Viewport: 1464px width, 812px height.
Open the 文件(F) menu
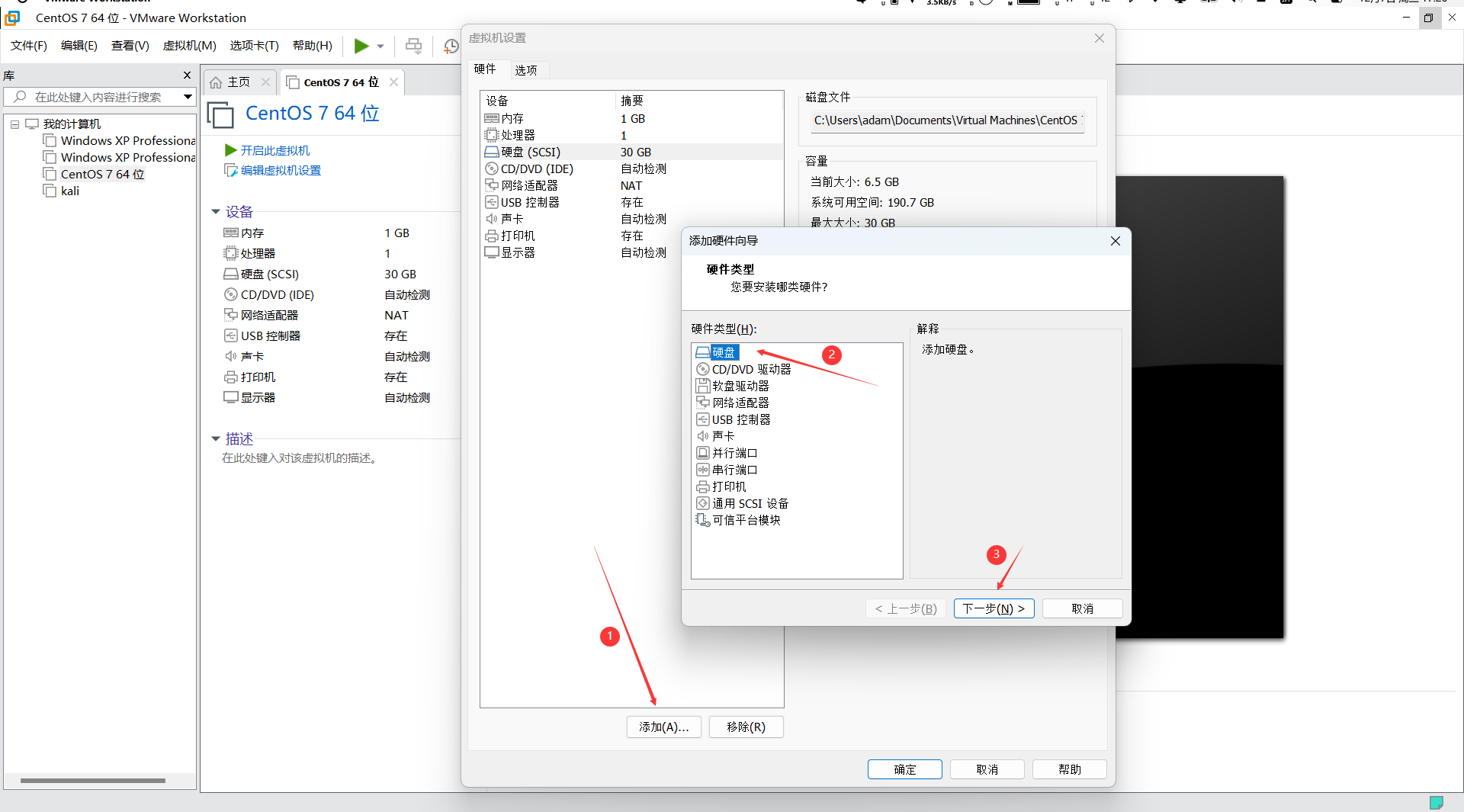coord(29,46)
